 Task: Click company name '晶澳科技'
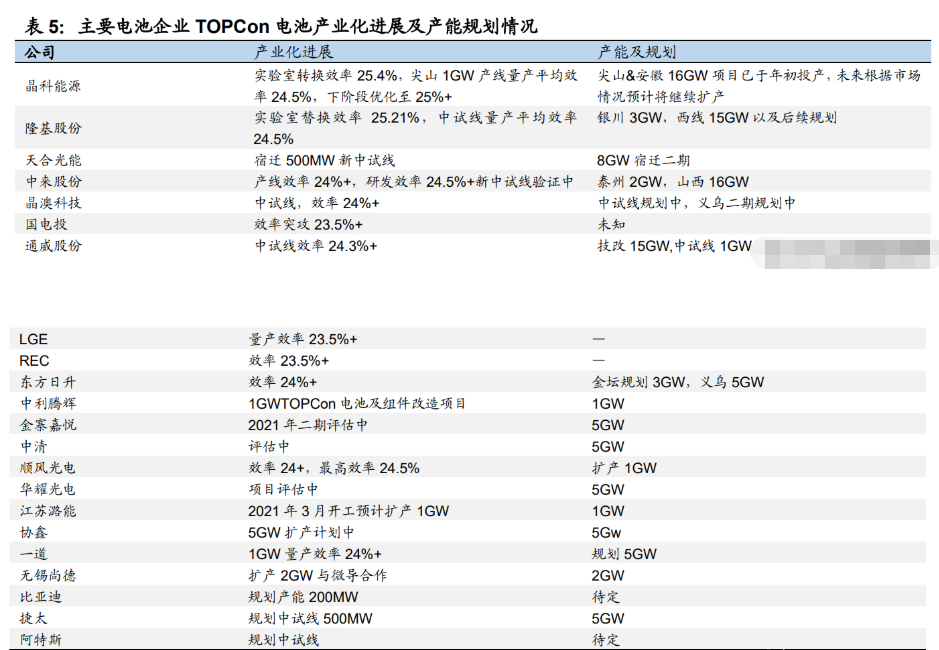click(x=53, y=203)
